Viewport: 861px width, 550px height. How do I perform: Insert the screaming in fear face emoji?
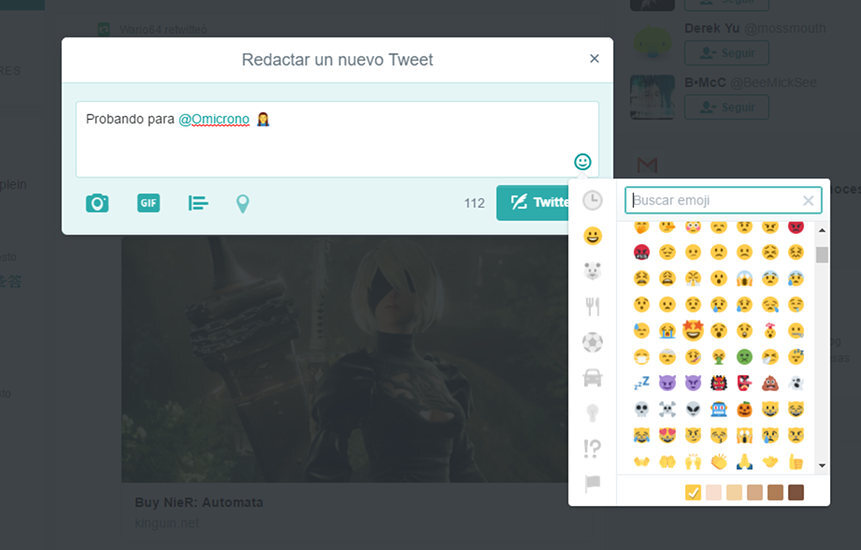[745, 278]
